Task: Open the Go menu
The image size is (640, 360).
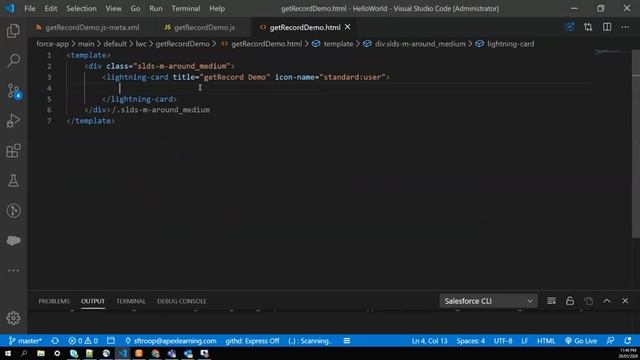Action: click(135, 8)
